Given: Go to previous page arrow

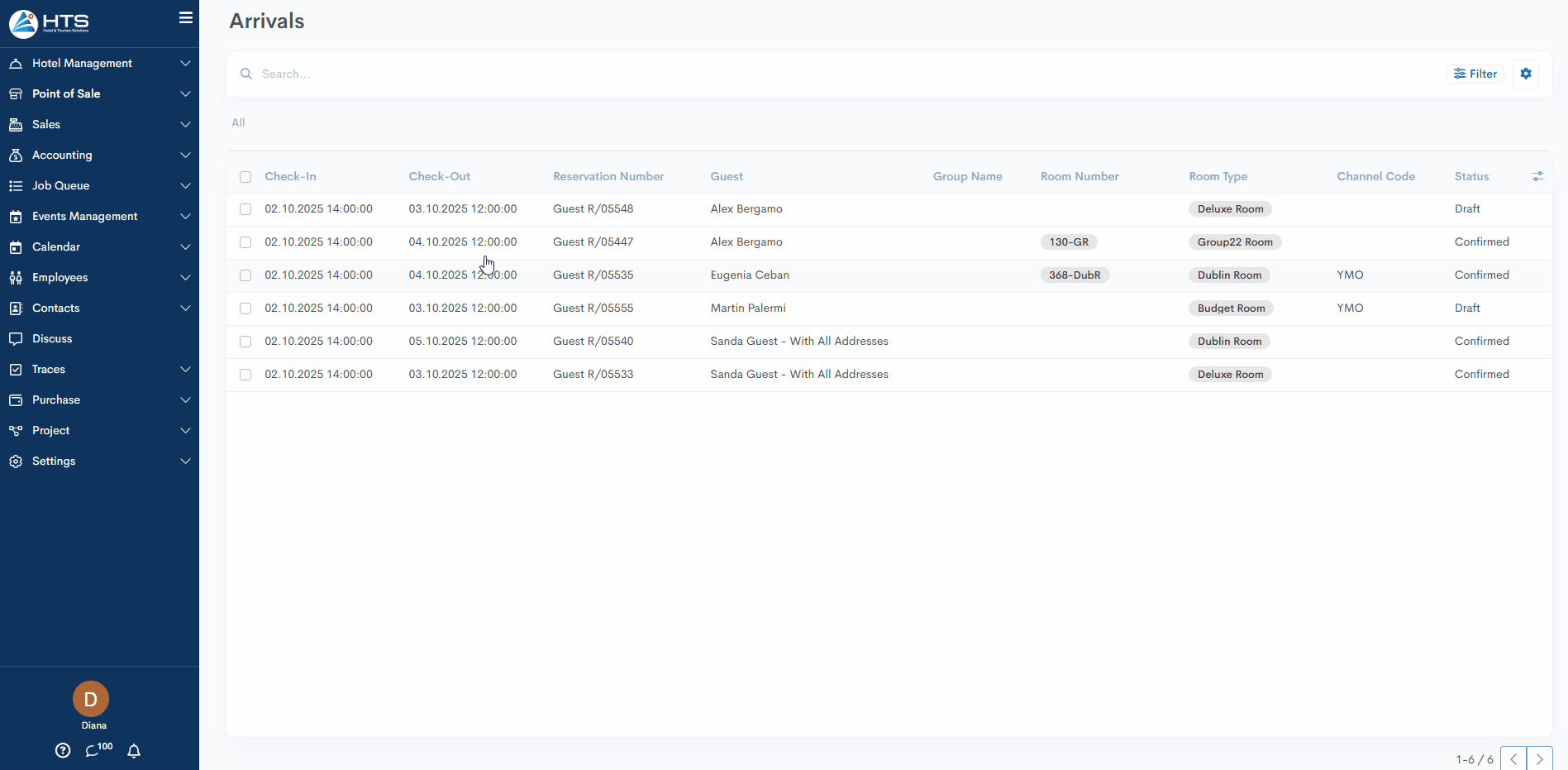Looking at the screenshot, I should tap(1513, 758).
